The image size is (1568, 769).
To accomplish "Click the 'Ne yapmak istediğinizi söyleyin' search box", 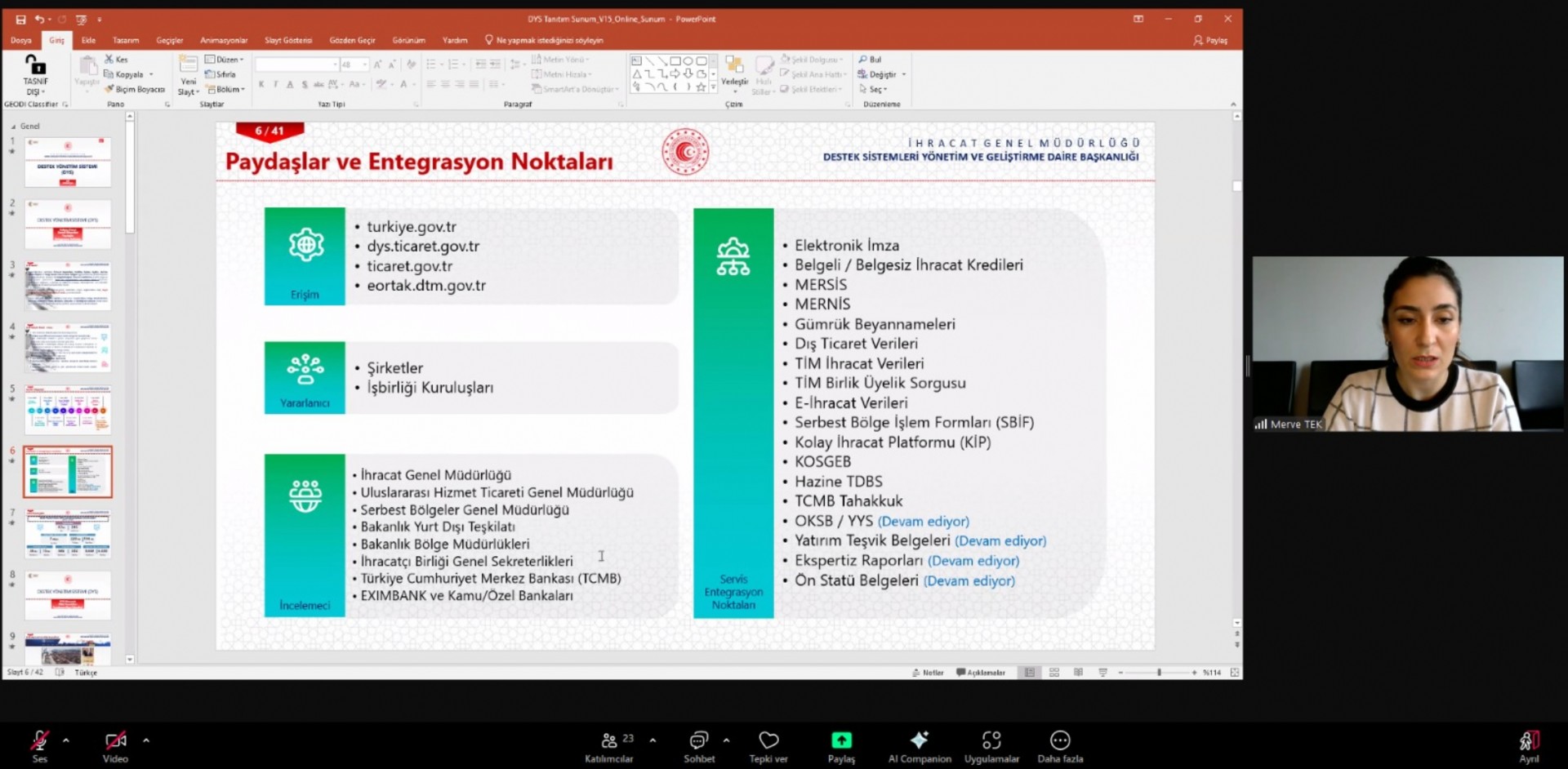I will tap(545, 40).
